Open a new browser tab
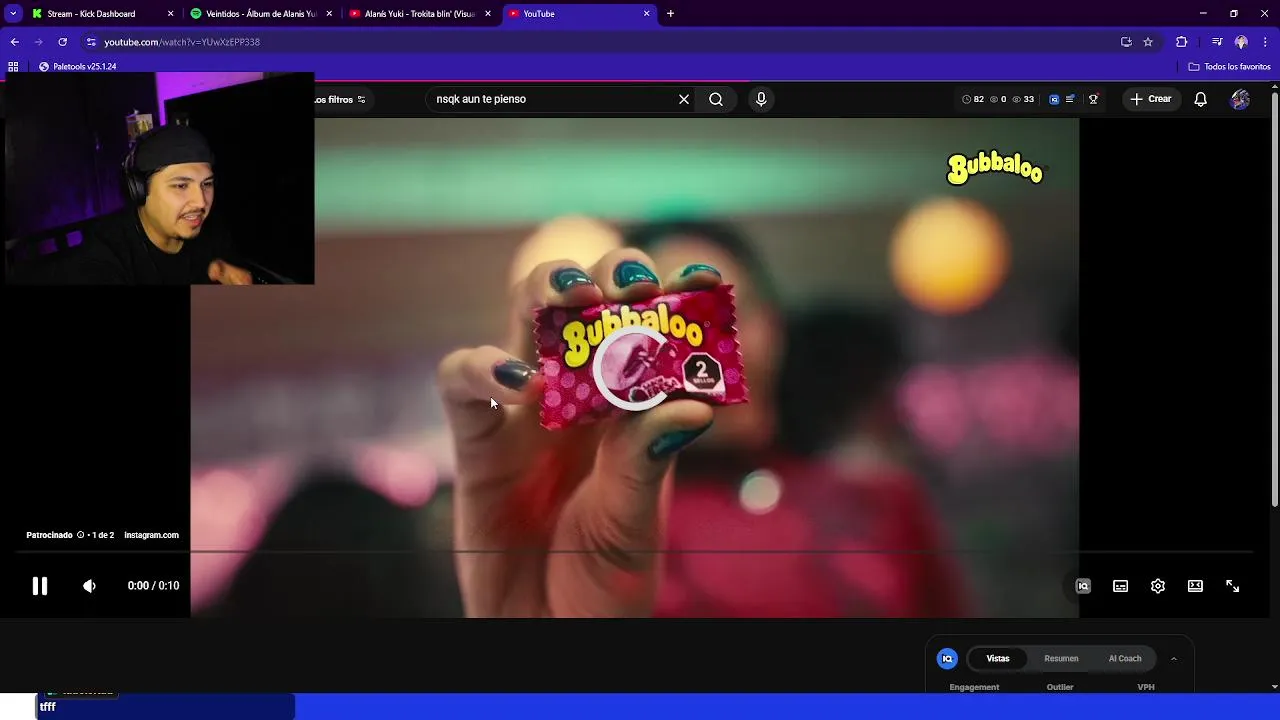The width and height of the screenshot is (1280, 720). click(670, 14)
